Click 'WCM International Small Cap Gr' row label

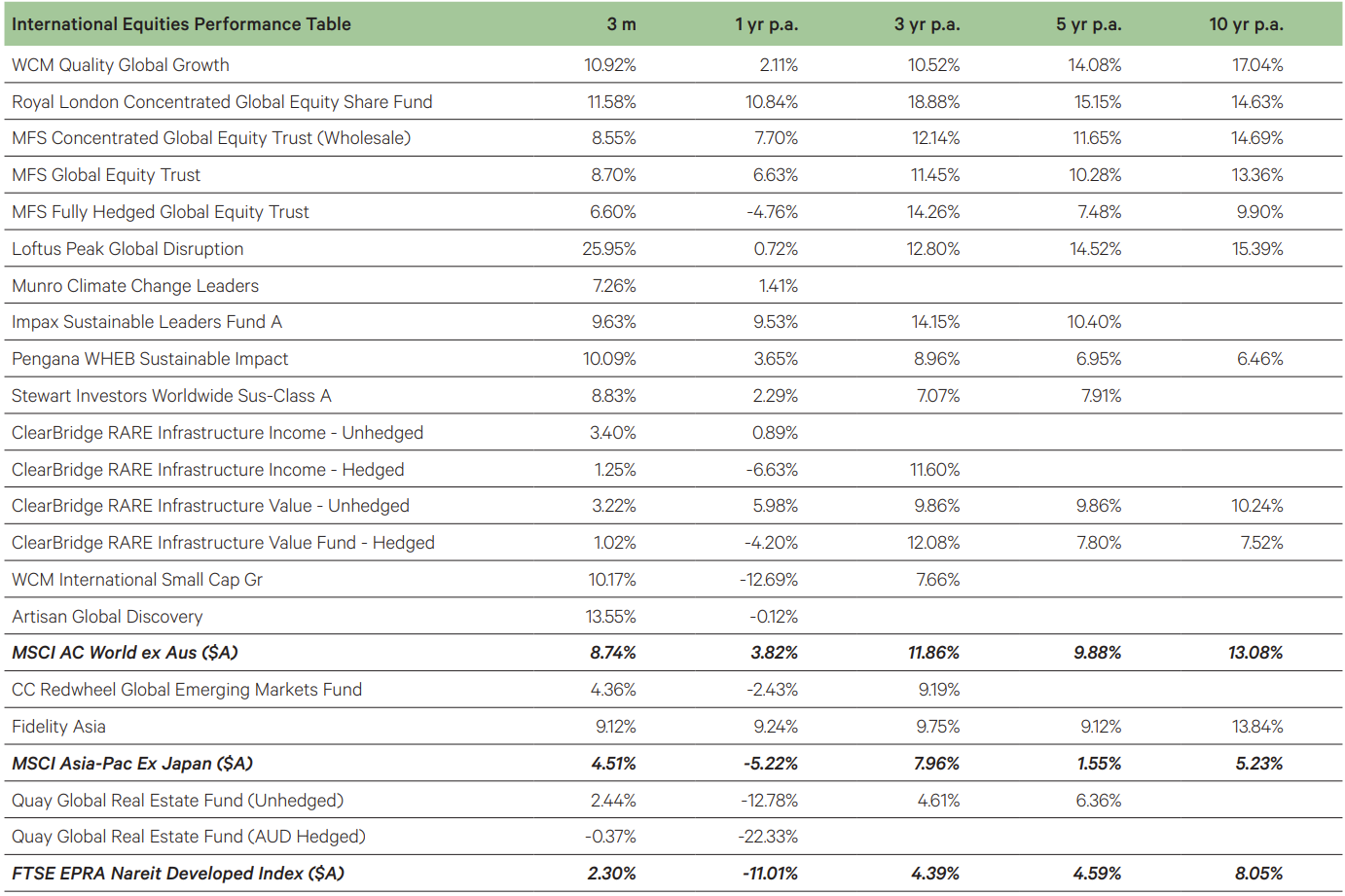click(137, 580)
